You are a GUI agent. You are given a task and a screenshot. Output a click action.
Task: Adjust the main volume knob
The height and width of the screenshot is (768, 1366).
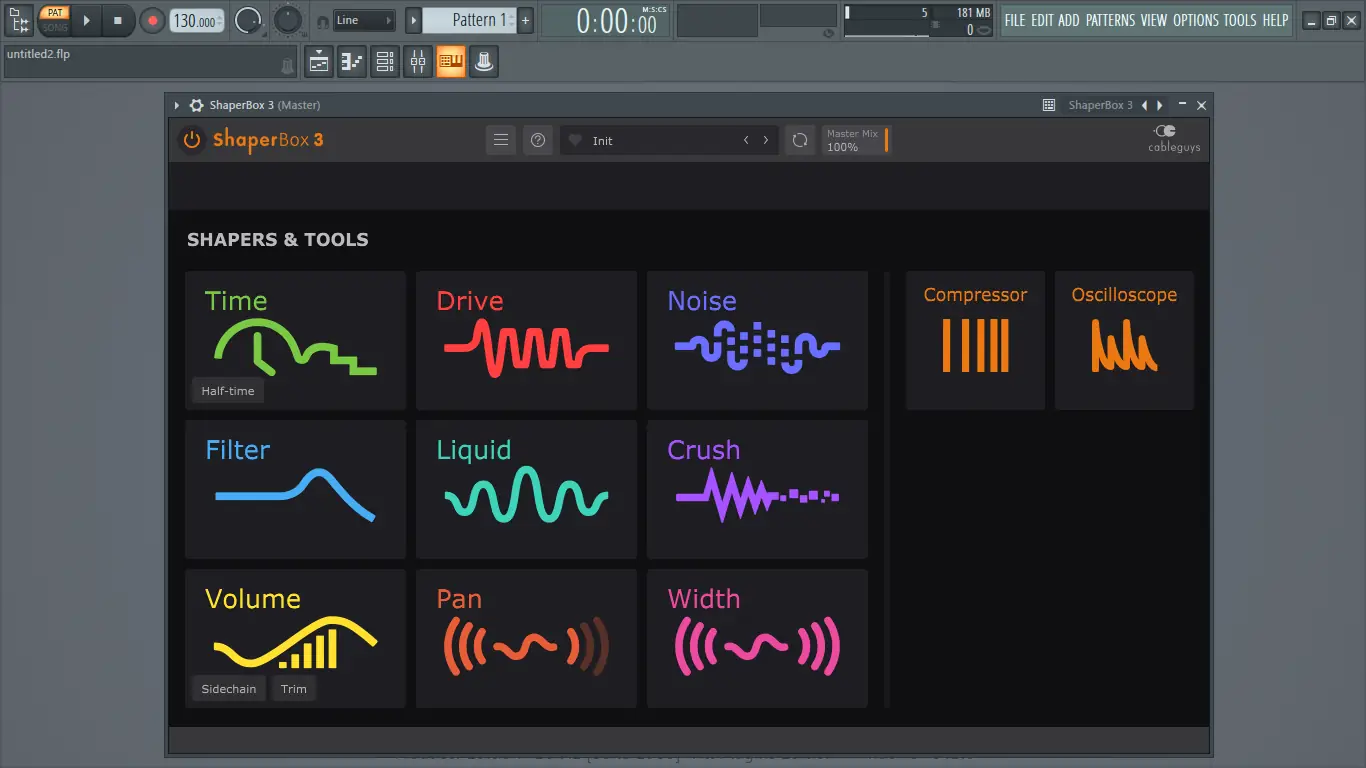point(247,19)
